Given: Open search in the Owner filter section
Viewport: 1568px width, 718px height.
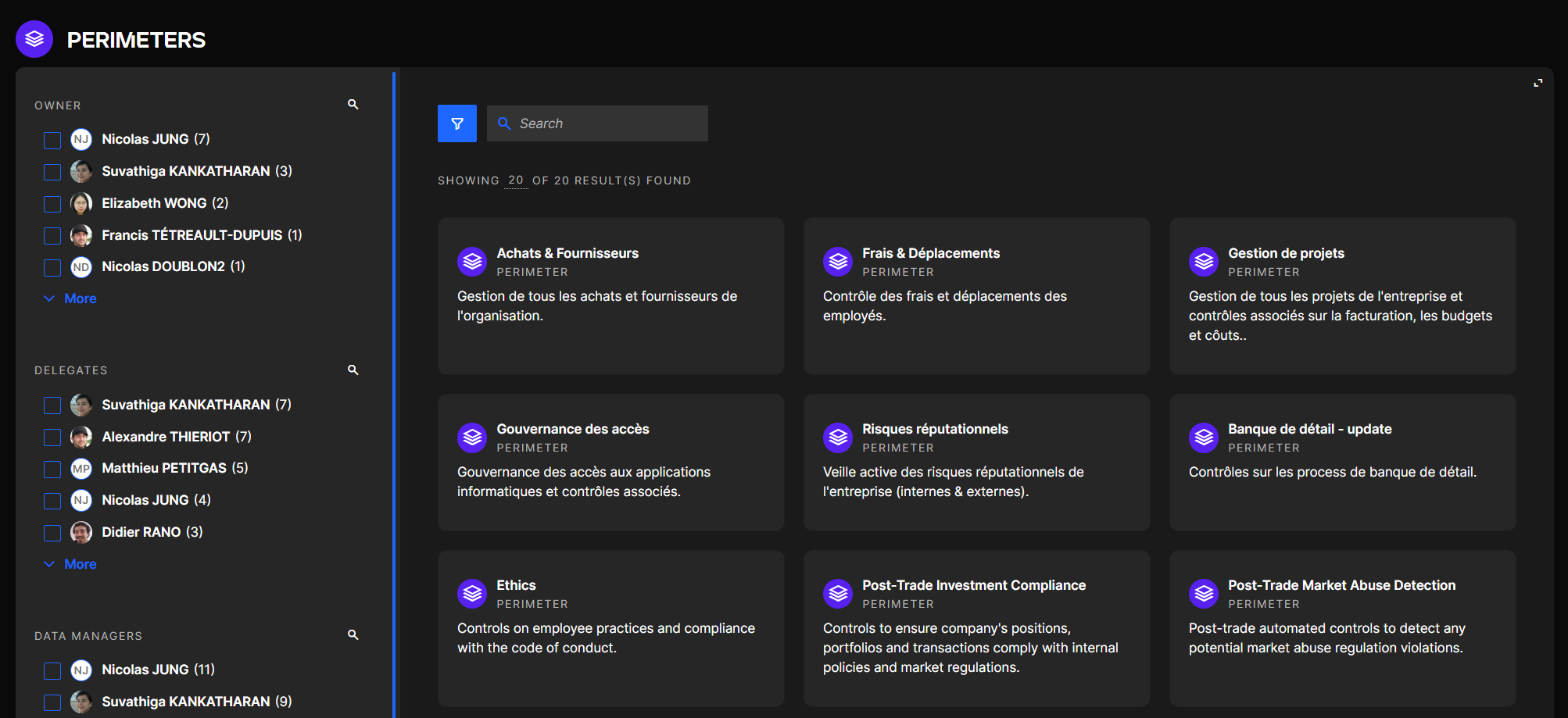Looking at the screenshot, I should coord(353,105).
